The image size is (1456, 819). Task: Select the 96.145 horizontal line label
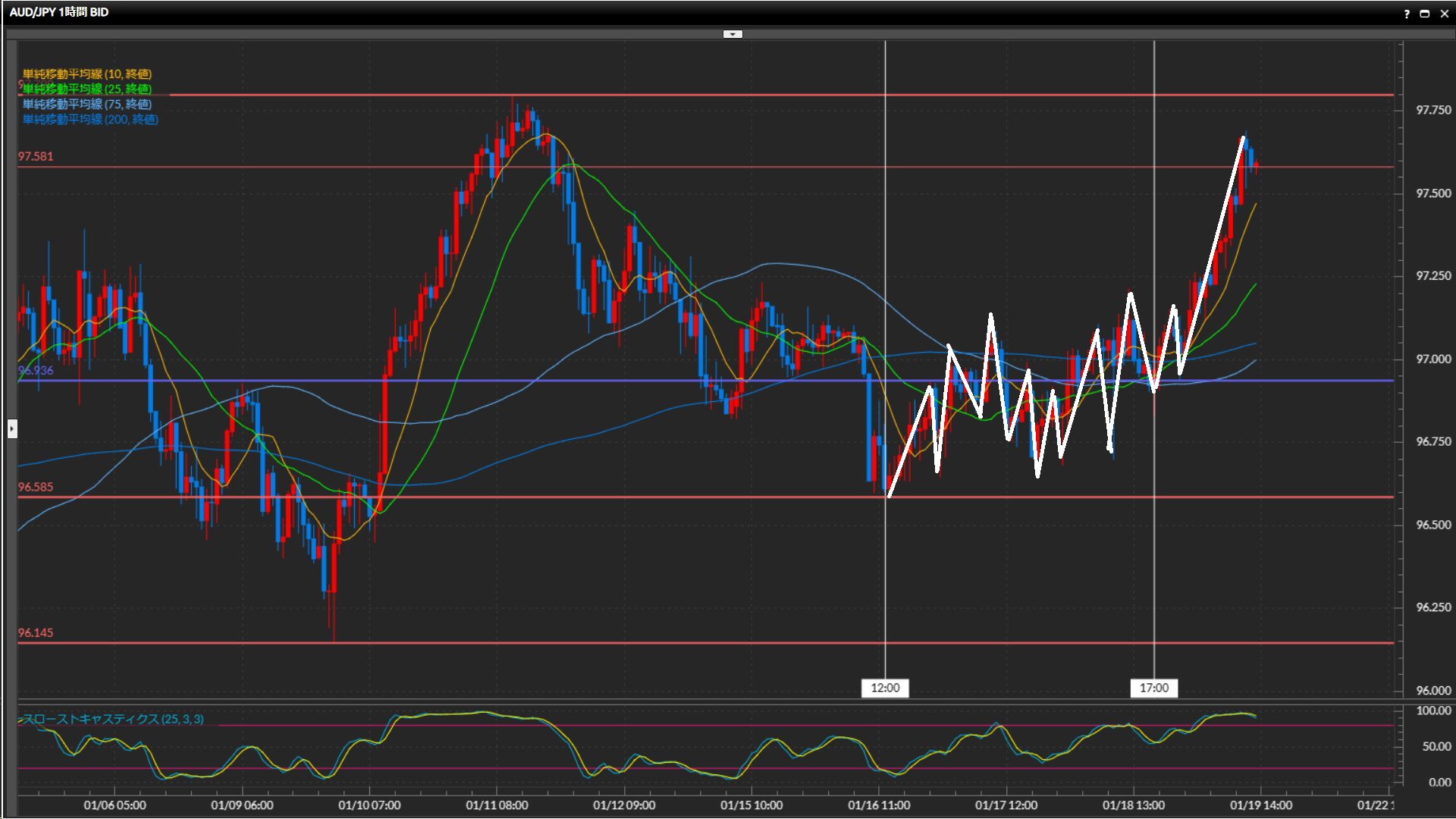[36, 632]
